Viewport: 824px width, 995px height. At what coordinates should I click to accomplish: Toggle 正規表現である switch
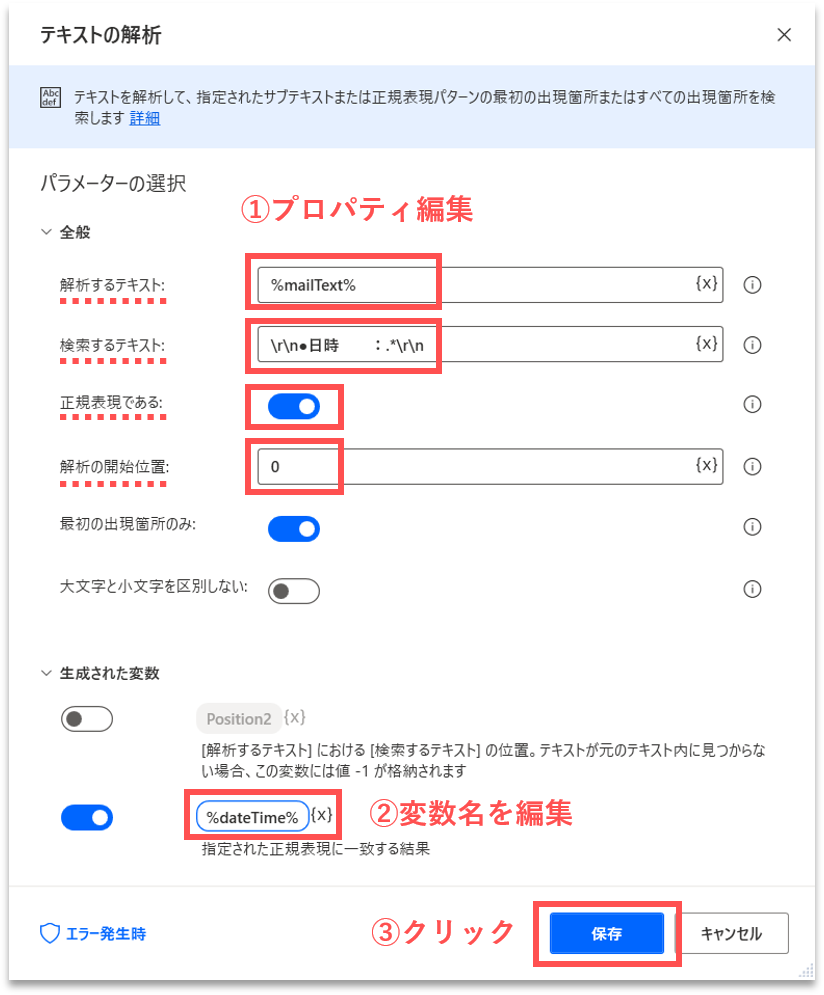[x=294, y=407]
